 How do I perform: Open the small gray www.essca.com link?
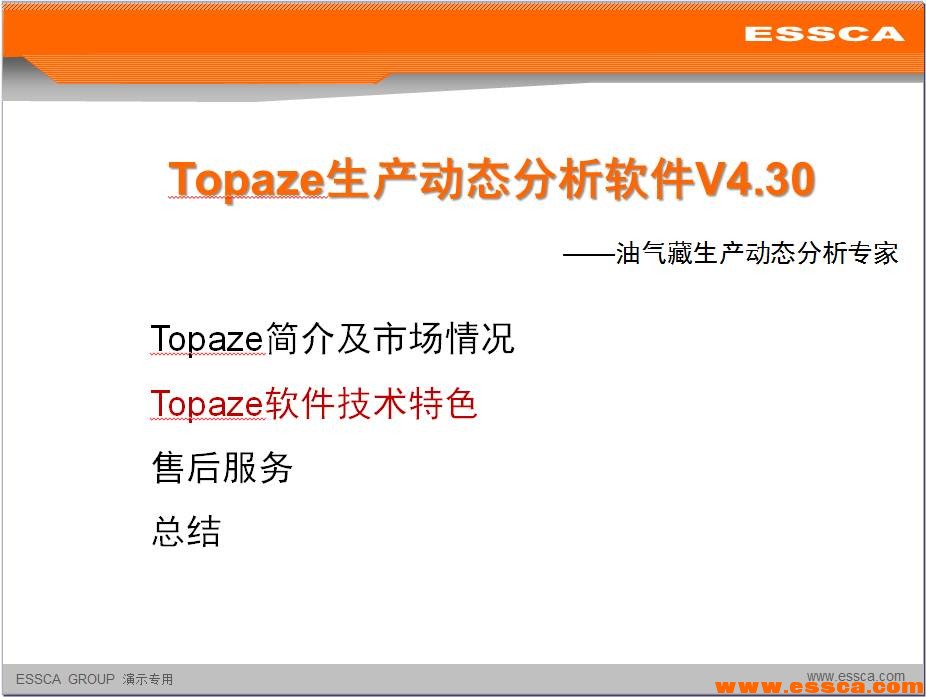click(855, 676)
